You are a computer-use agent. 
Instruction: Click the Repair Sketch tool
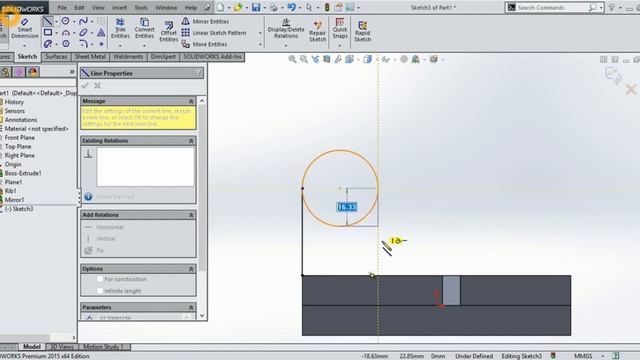coord(318,31)
